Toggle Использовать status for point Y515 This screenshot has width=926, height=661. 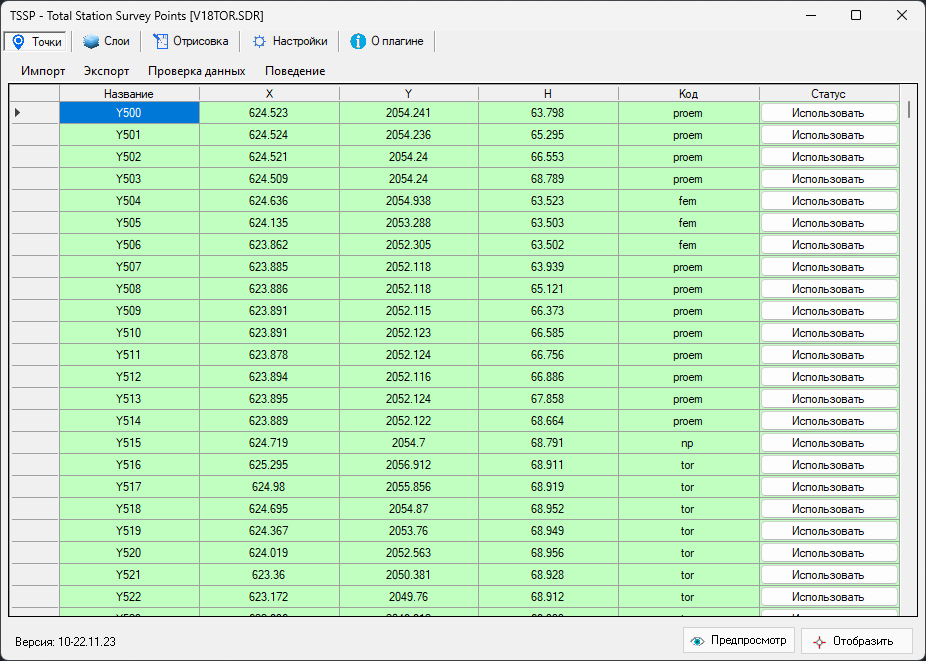pyautogui.click(x=828, y=443)
